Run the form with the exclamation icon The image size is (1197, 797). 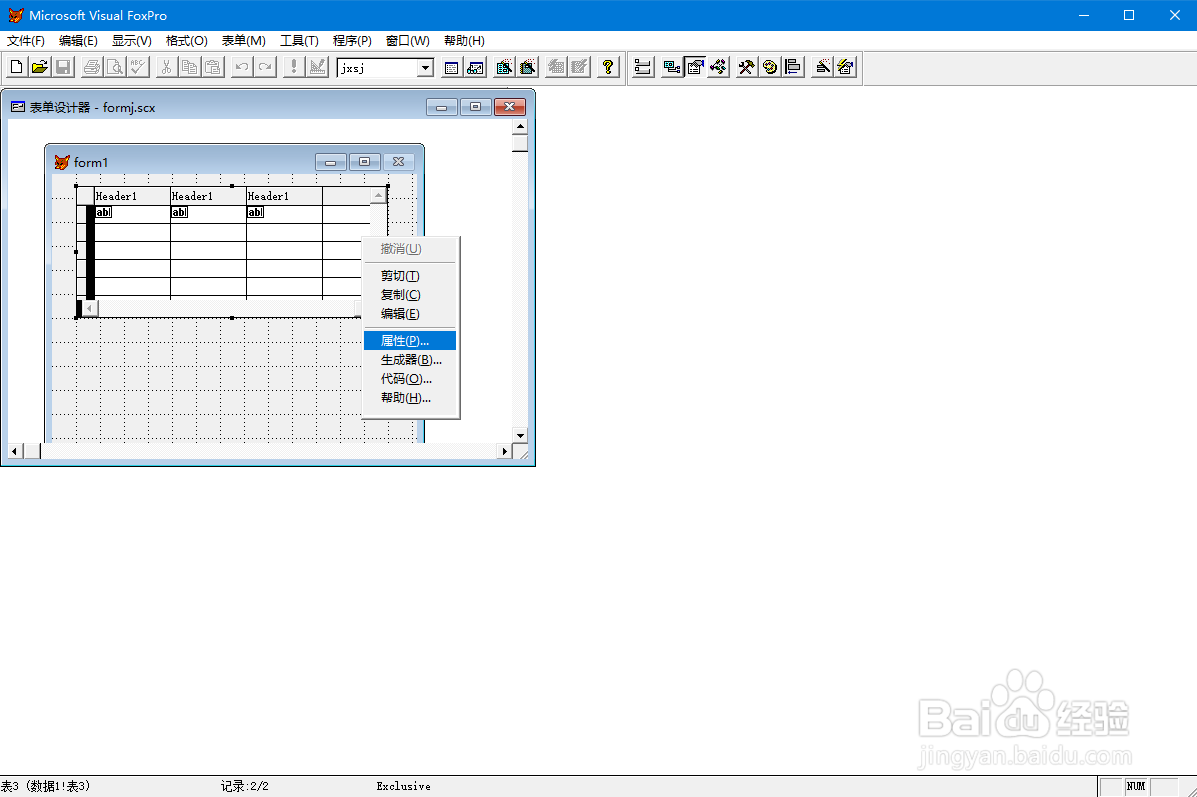click(293, 67)
